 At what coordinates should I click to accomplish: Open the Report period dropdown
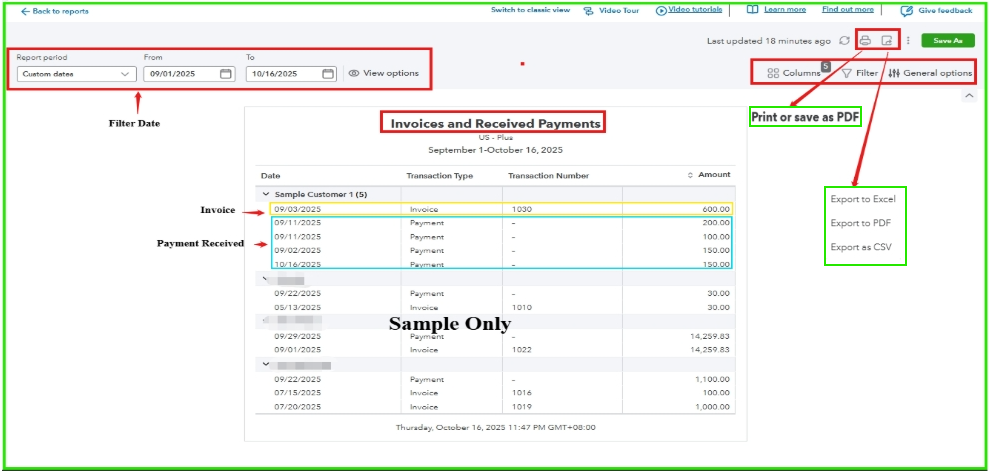pos(75,74)
